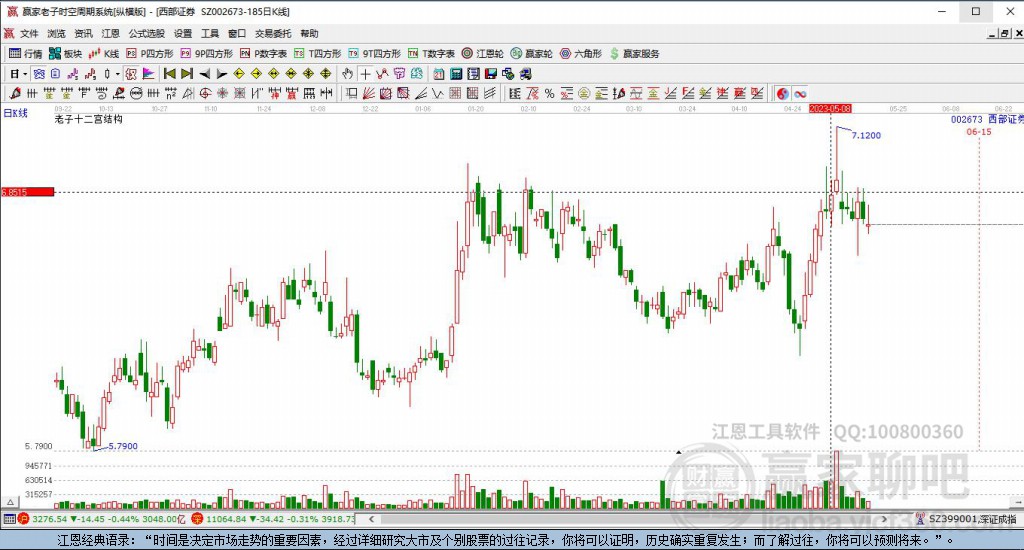The width and height of the screenshot is (1024, 550).
Task: Open the calendar 21 icon
Action: click(x=439, y=74)
